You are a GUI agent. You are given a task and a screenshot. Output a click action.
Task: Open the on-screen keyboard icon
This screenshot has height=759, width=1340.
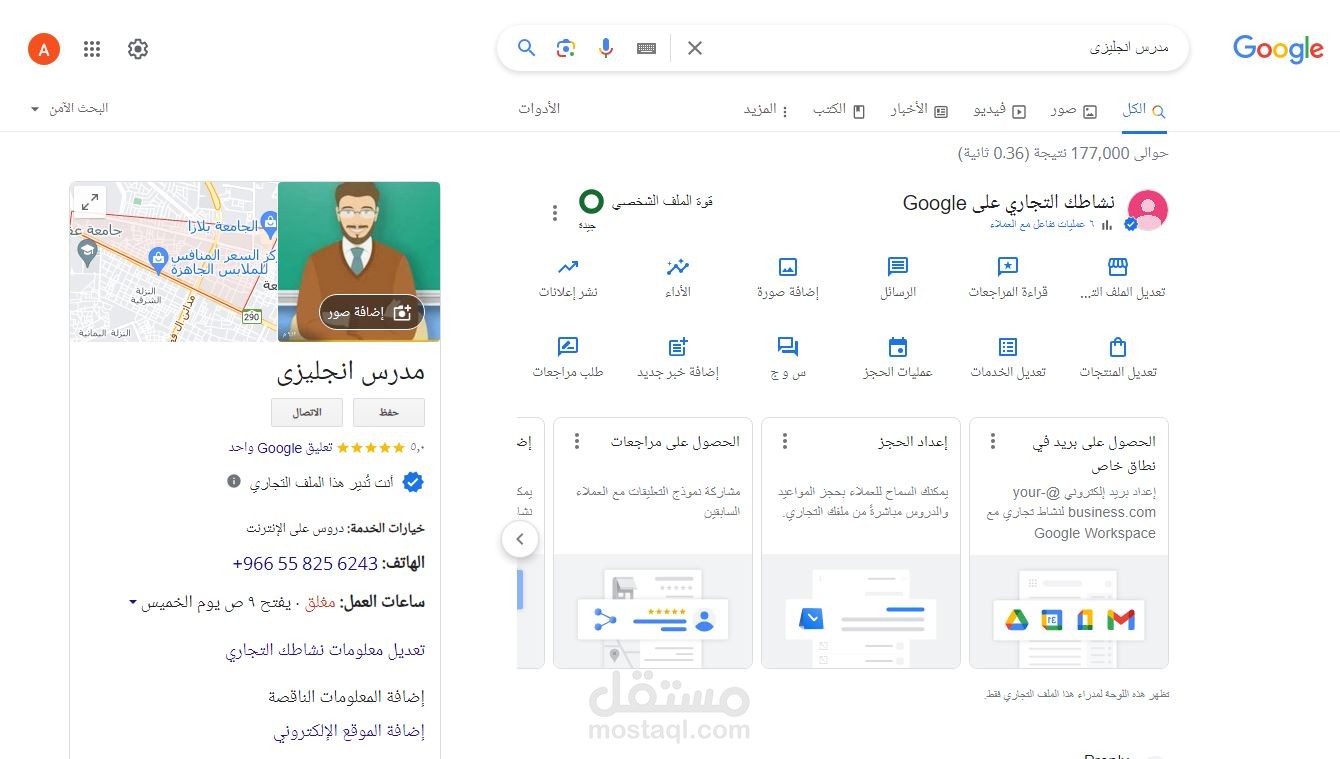(x=646, y=48)
